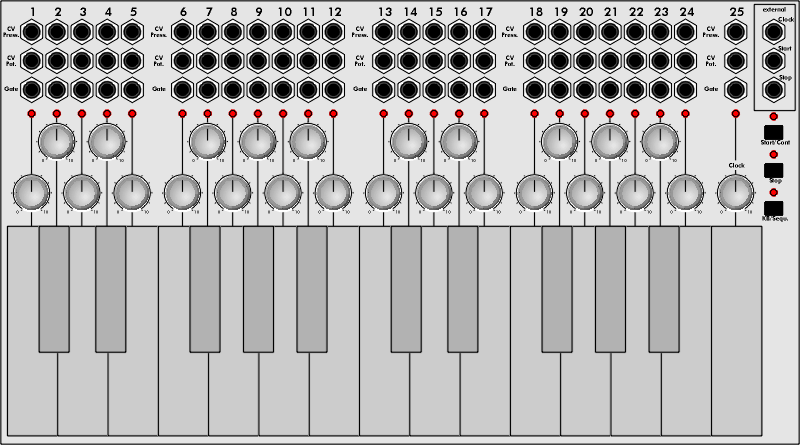Screen dimensions: 800x445
Task: Click the external Stop input jack
Action: (x=772, y=88)
